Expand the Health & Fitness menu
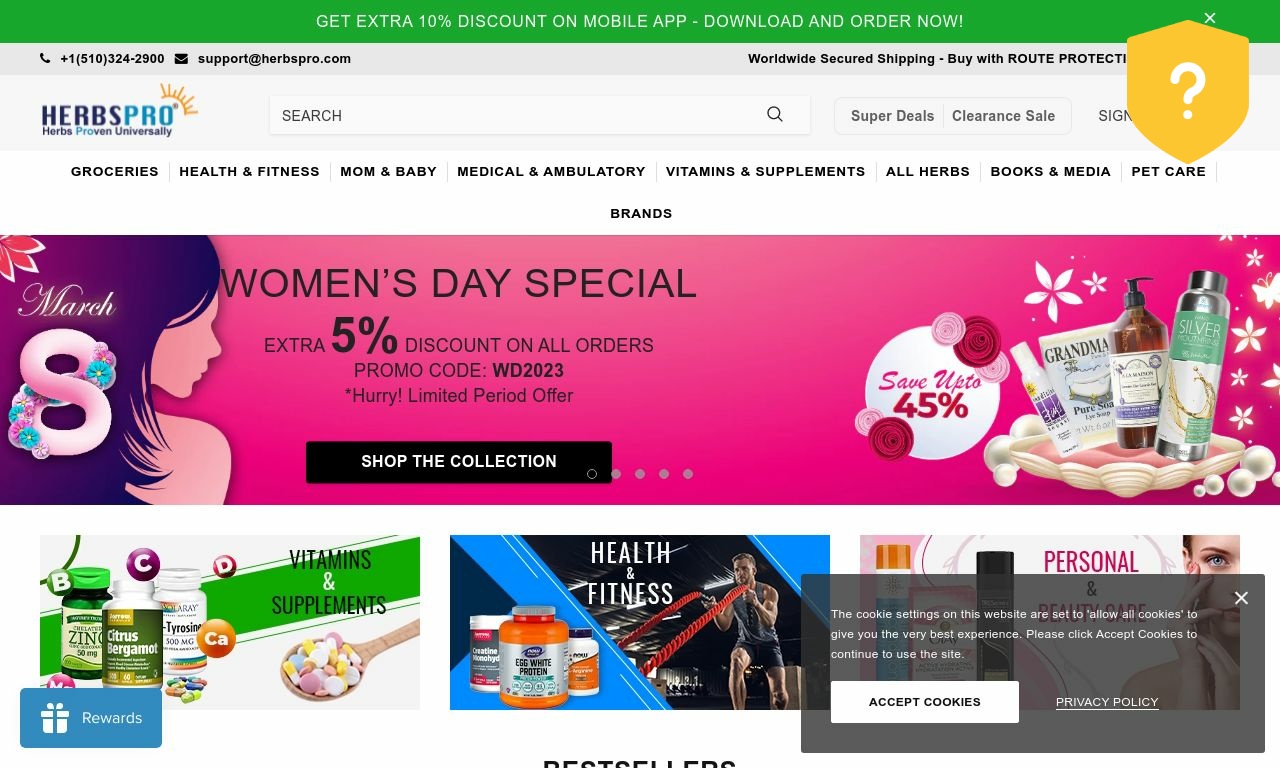The image size is (1280, 768). [249, 172]
